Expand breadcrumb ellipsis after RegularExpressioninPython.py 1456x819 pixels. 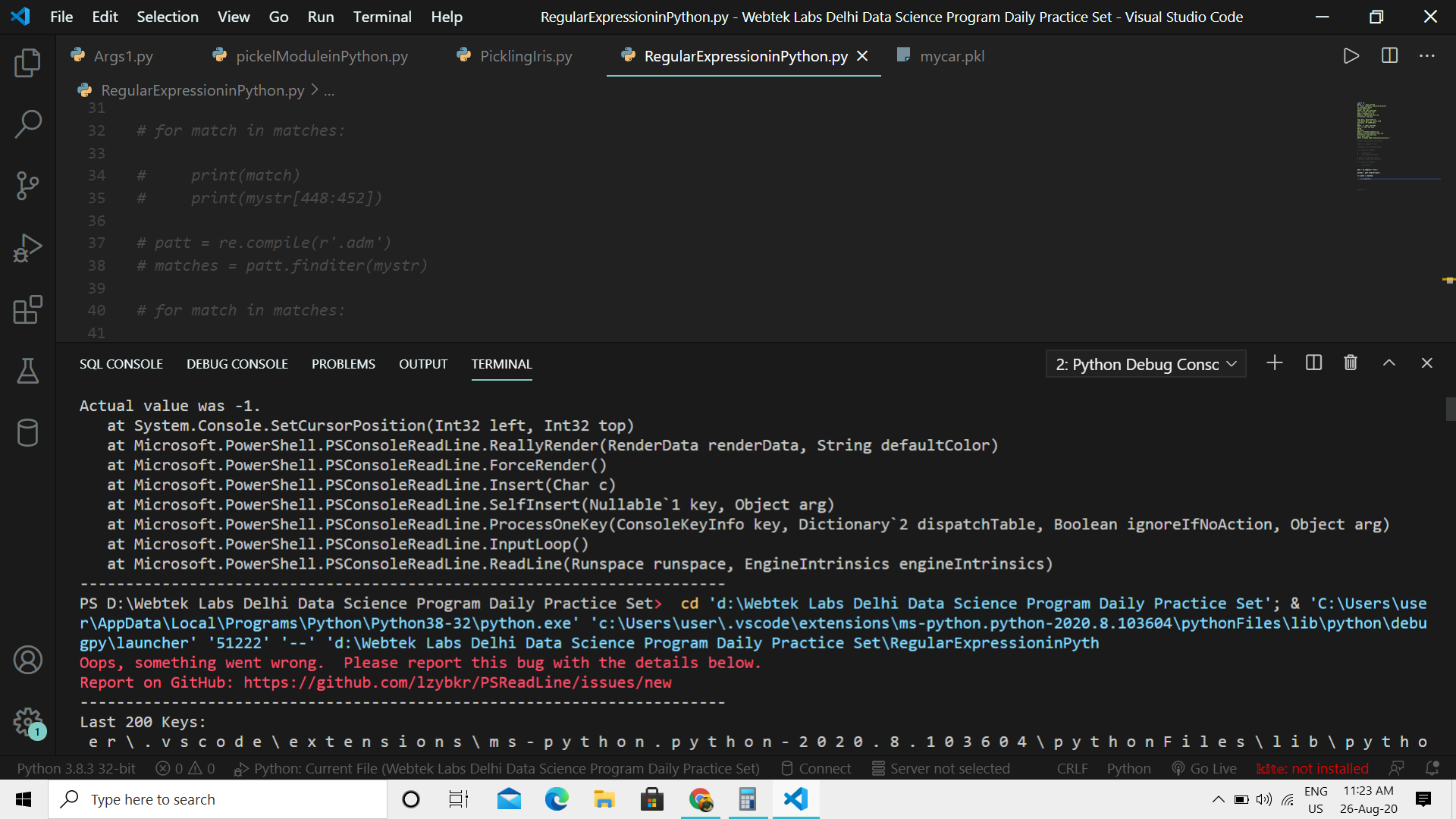[x=329, y=91]
